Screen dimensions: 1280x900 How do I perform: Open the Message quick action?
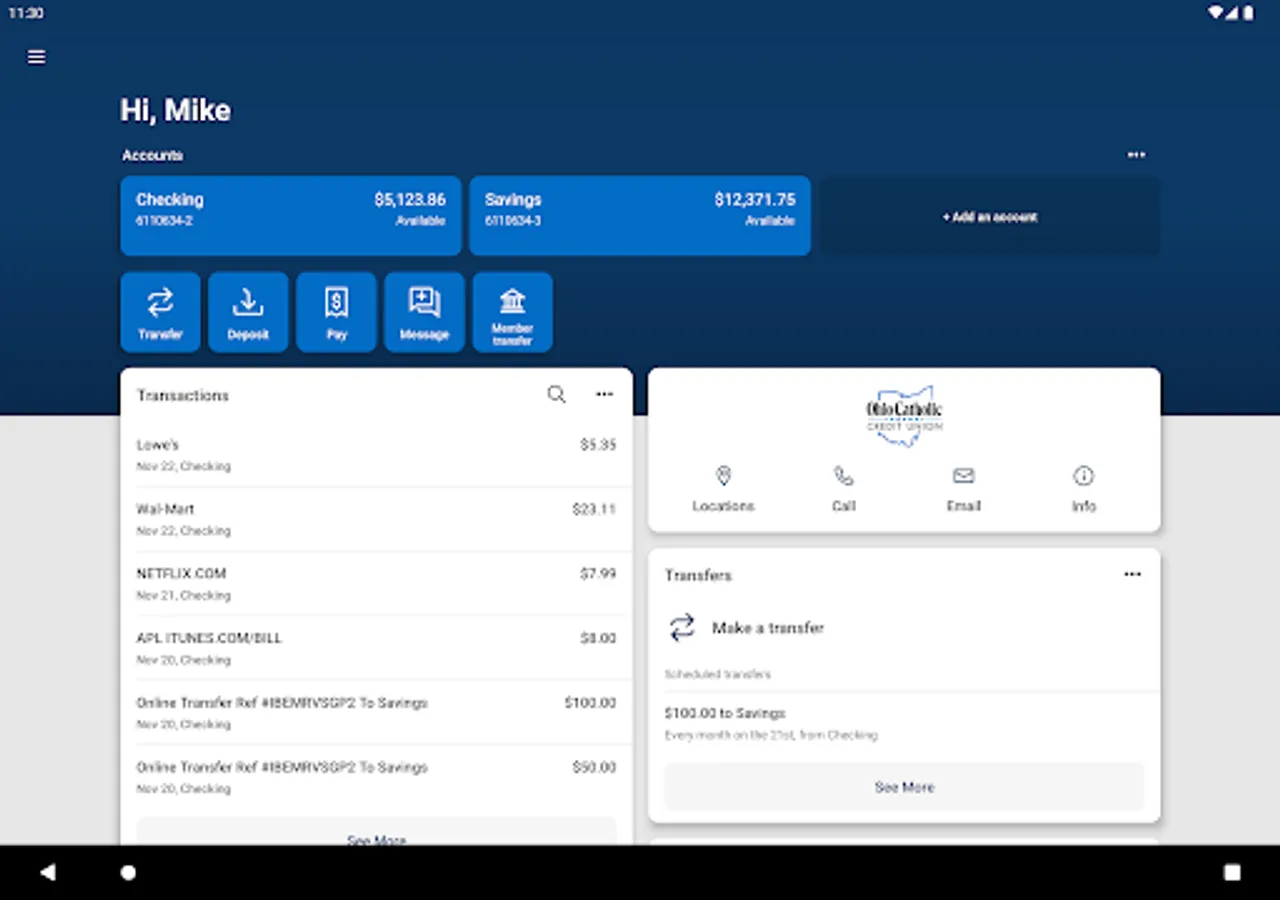point(424,312)
